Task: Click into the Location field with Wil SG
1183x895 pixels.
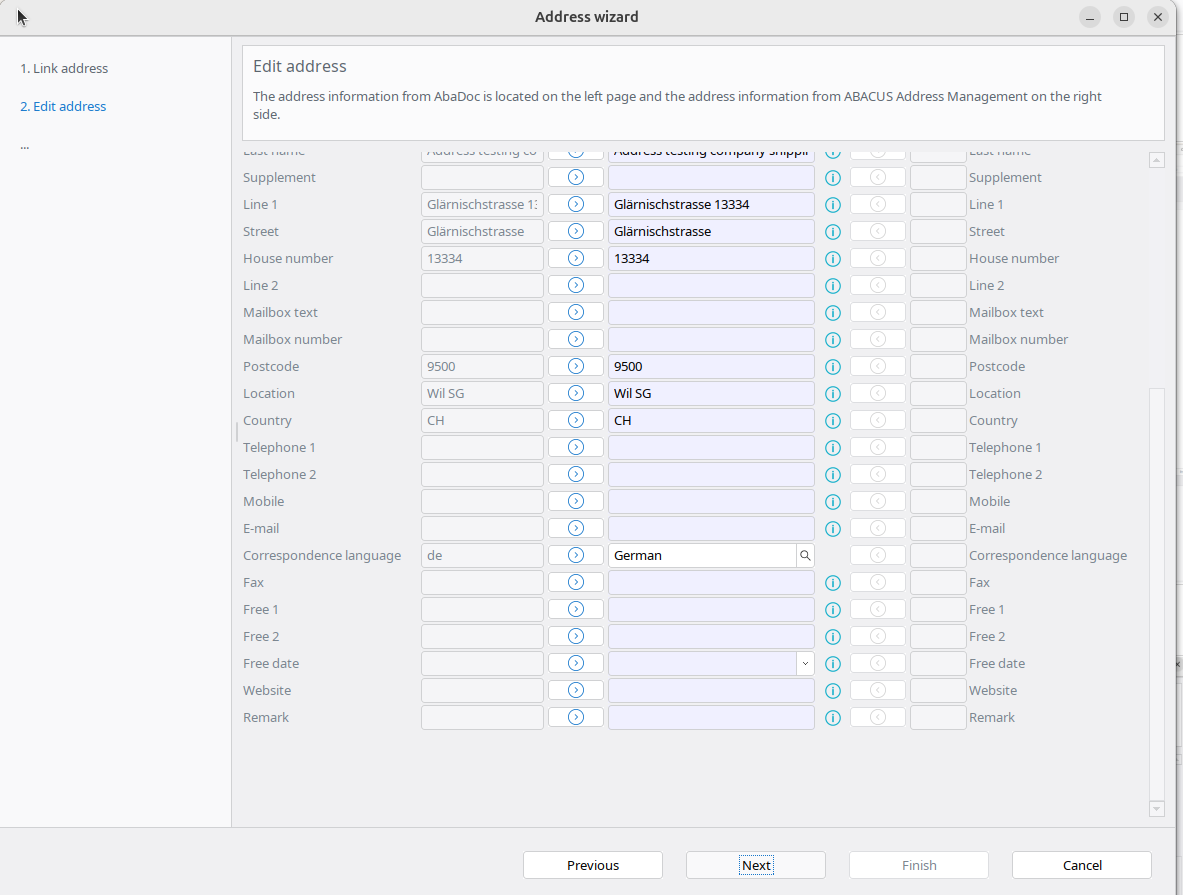Action: (x=710, y=394)
